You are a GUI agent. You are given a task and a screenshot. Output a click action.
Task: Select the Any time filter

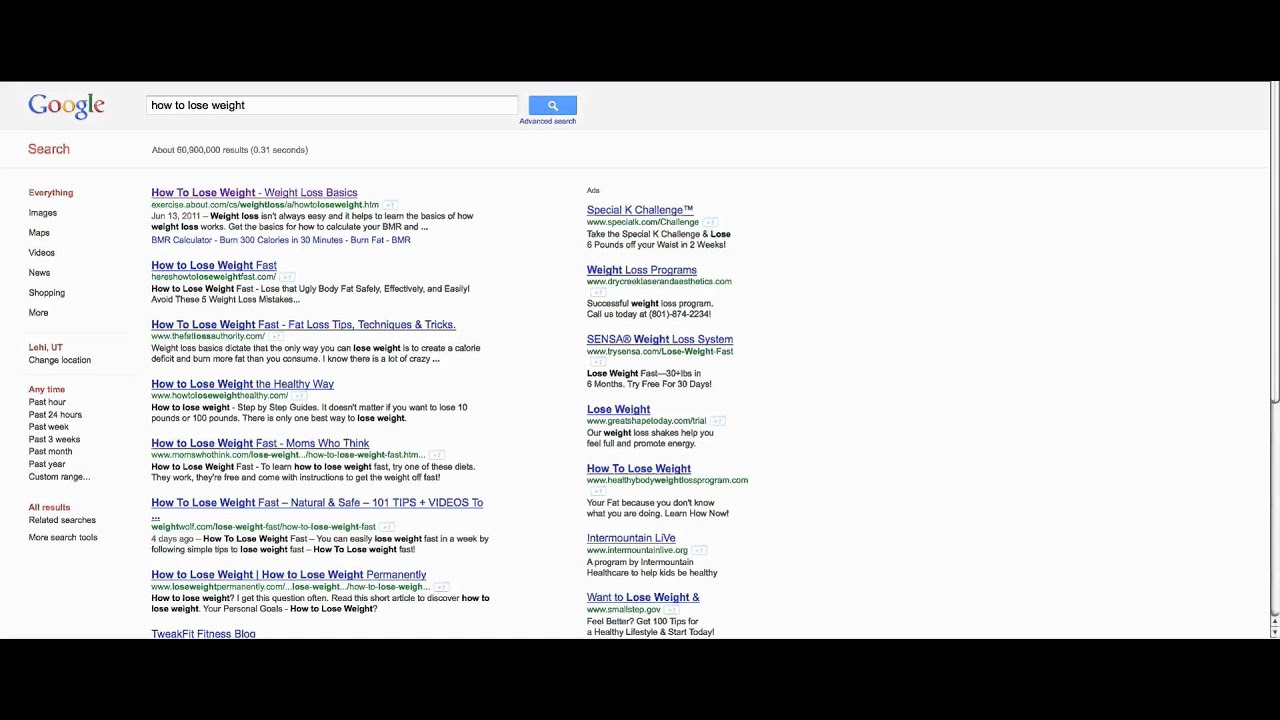click(x=47, y=389)
